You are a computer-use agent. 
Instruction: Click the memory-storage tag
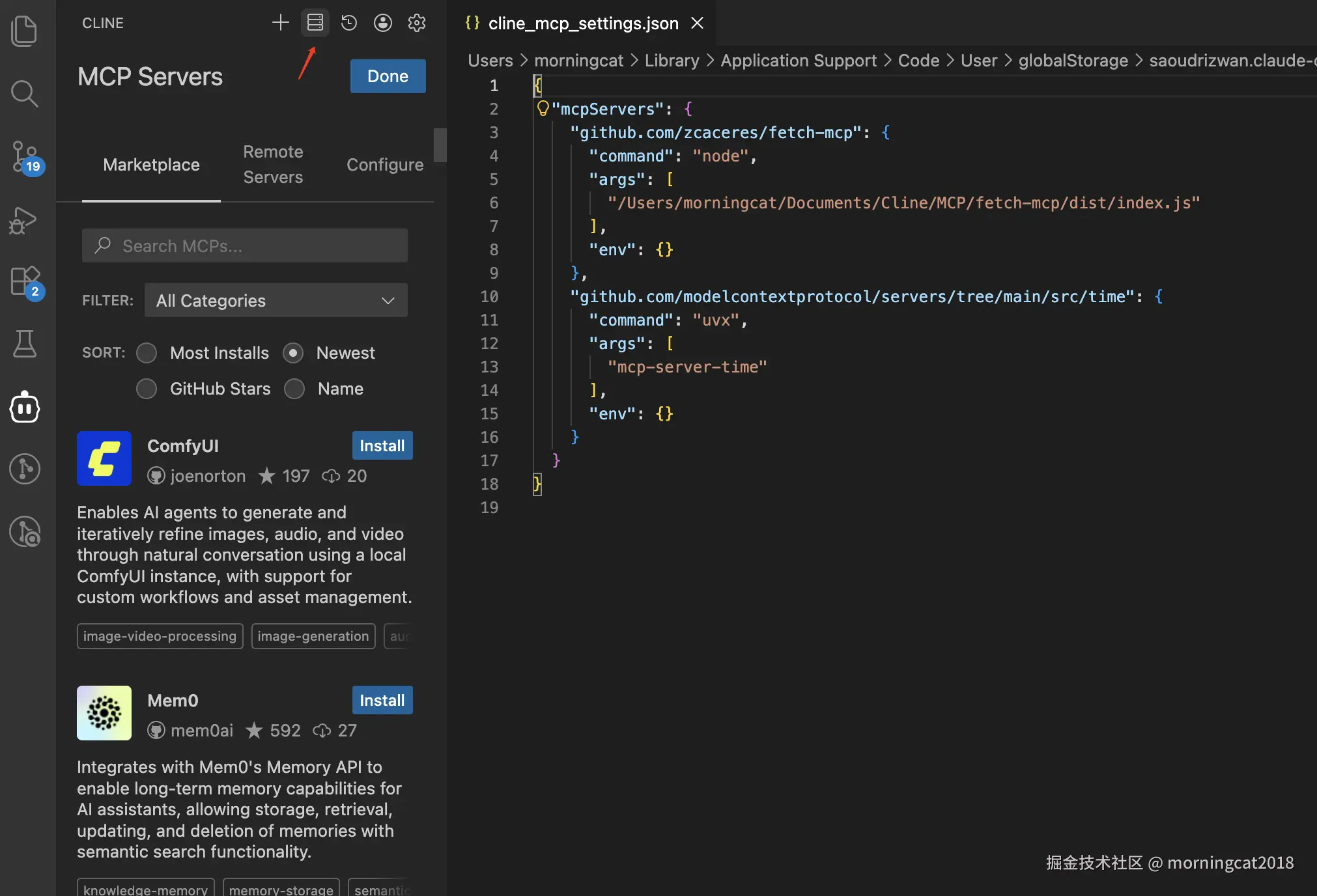click(281, 888)
